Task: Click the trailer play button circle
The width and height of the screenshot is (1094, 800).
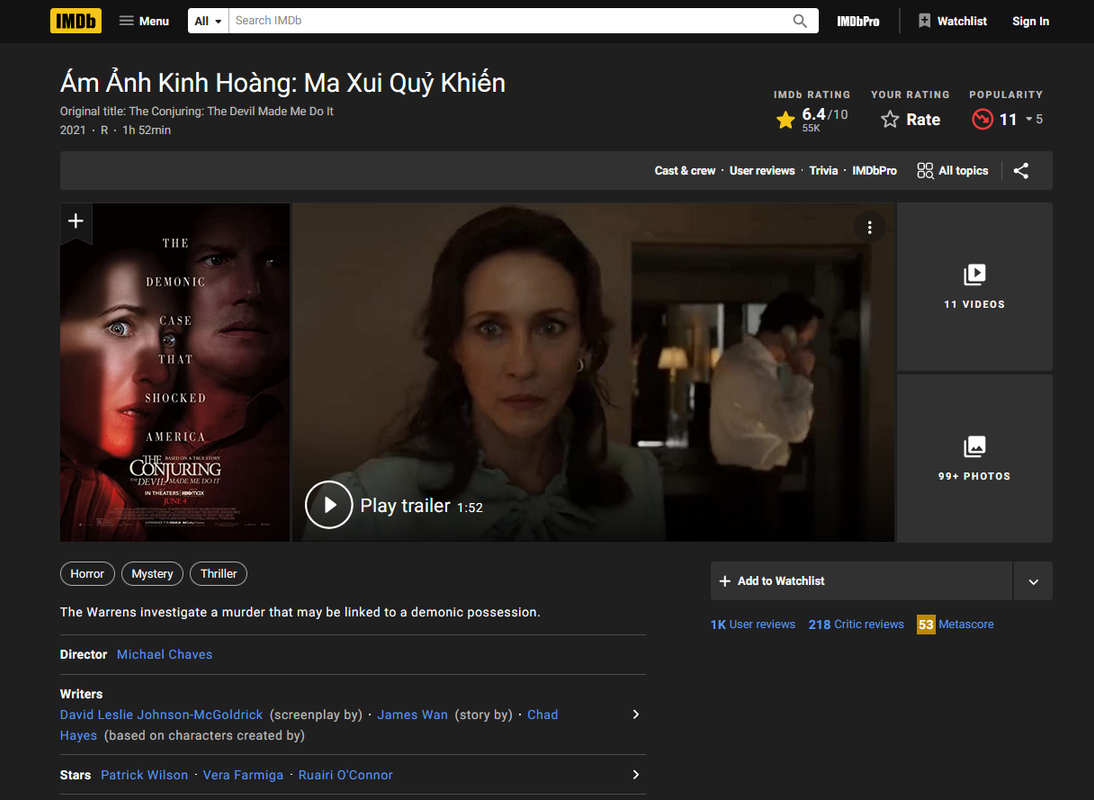Action: 329,505
